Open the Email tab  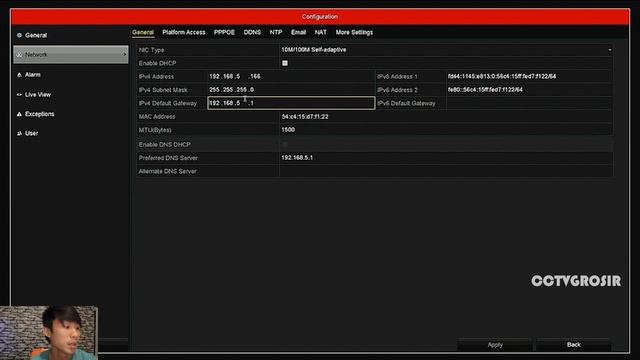[x=298, y=32]
